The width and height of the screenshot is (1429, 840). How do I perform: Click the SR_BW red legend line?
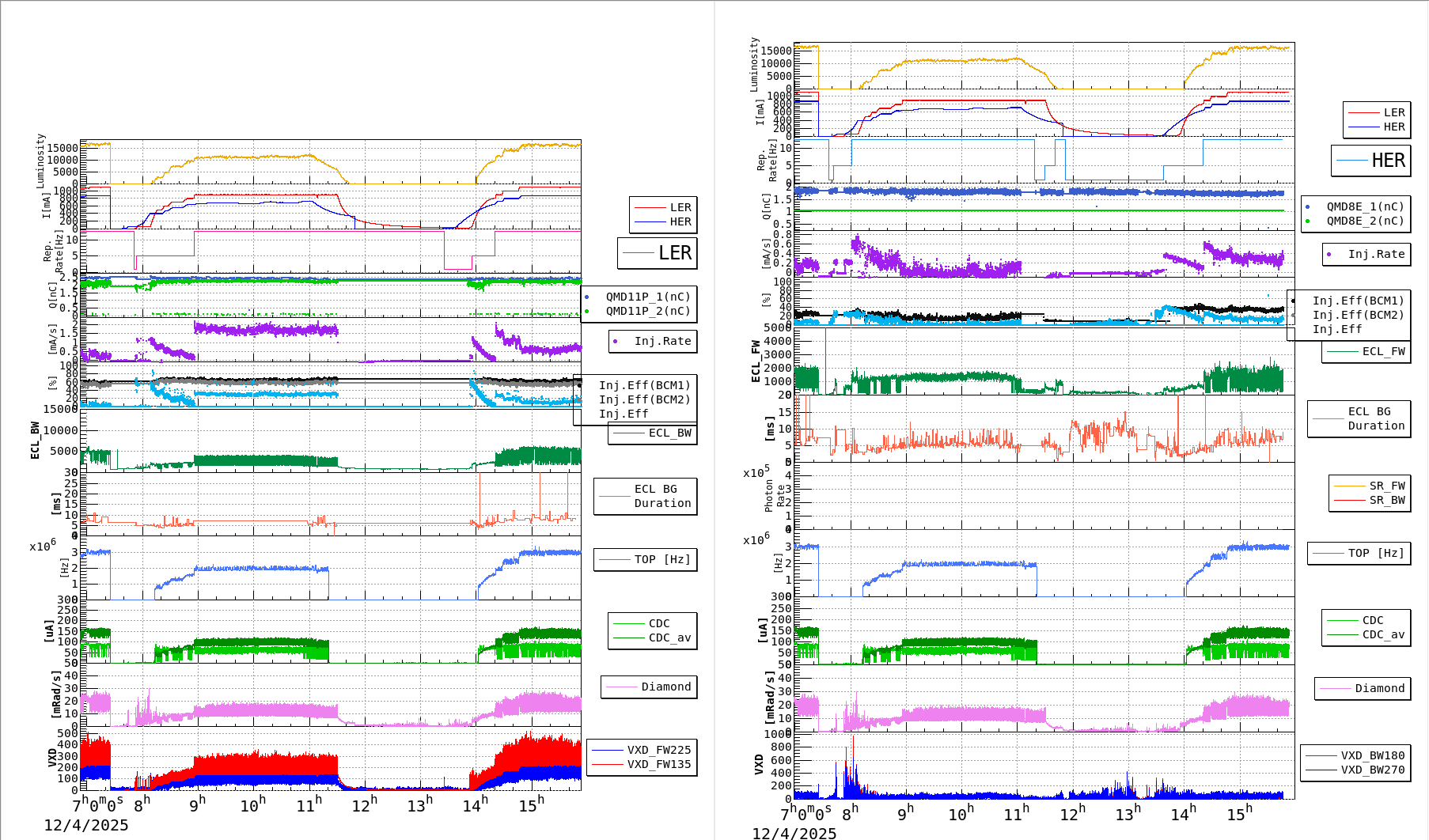(x=1370, y=499)
